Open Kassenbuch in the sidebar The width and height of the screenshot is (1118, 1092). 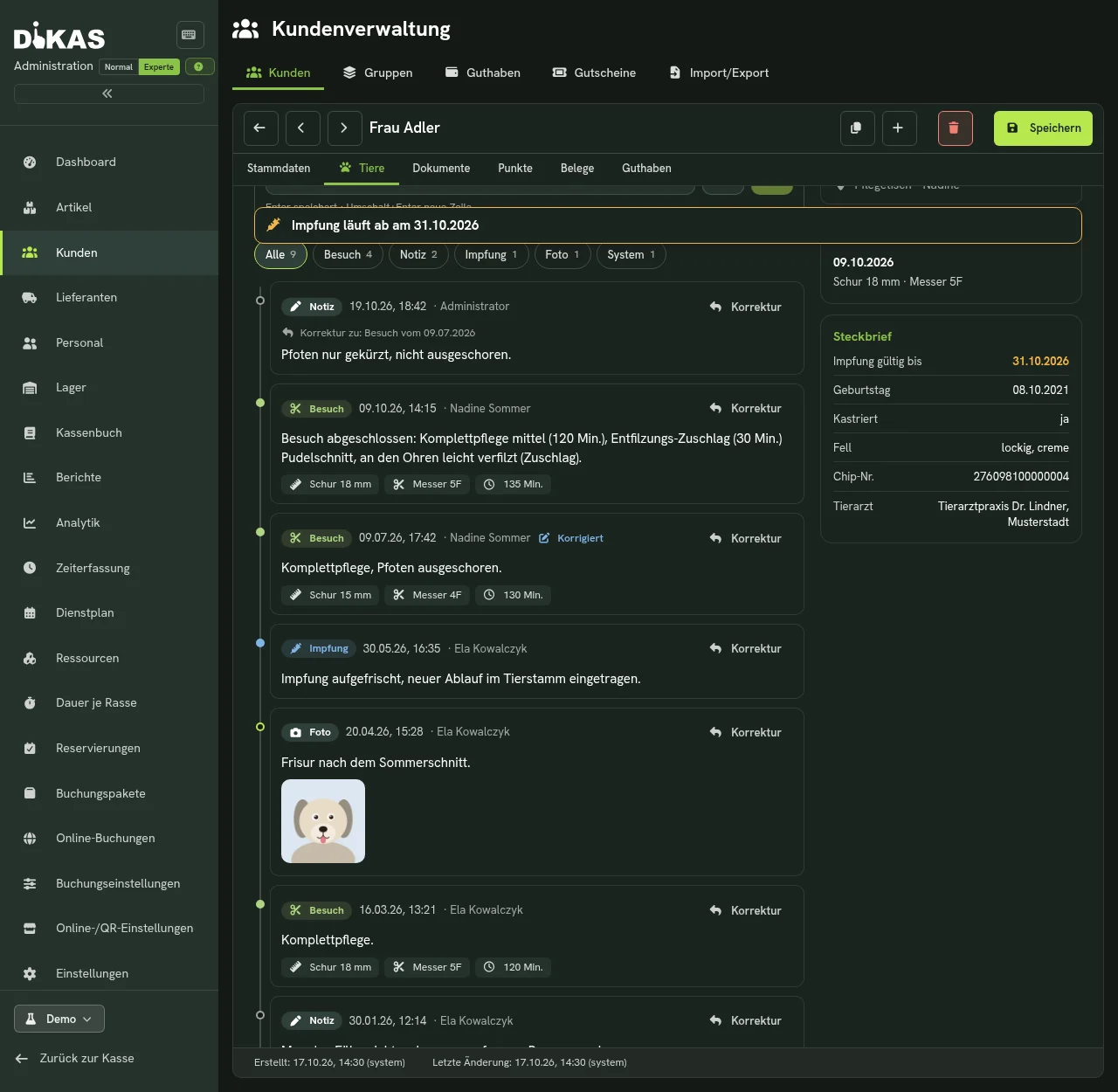click(109, 433)
